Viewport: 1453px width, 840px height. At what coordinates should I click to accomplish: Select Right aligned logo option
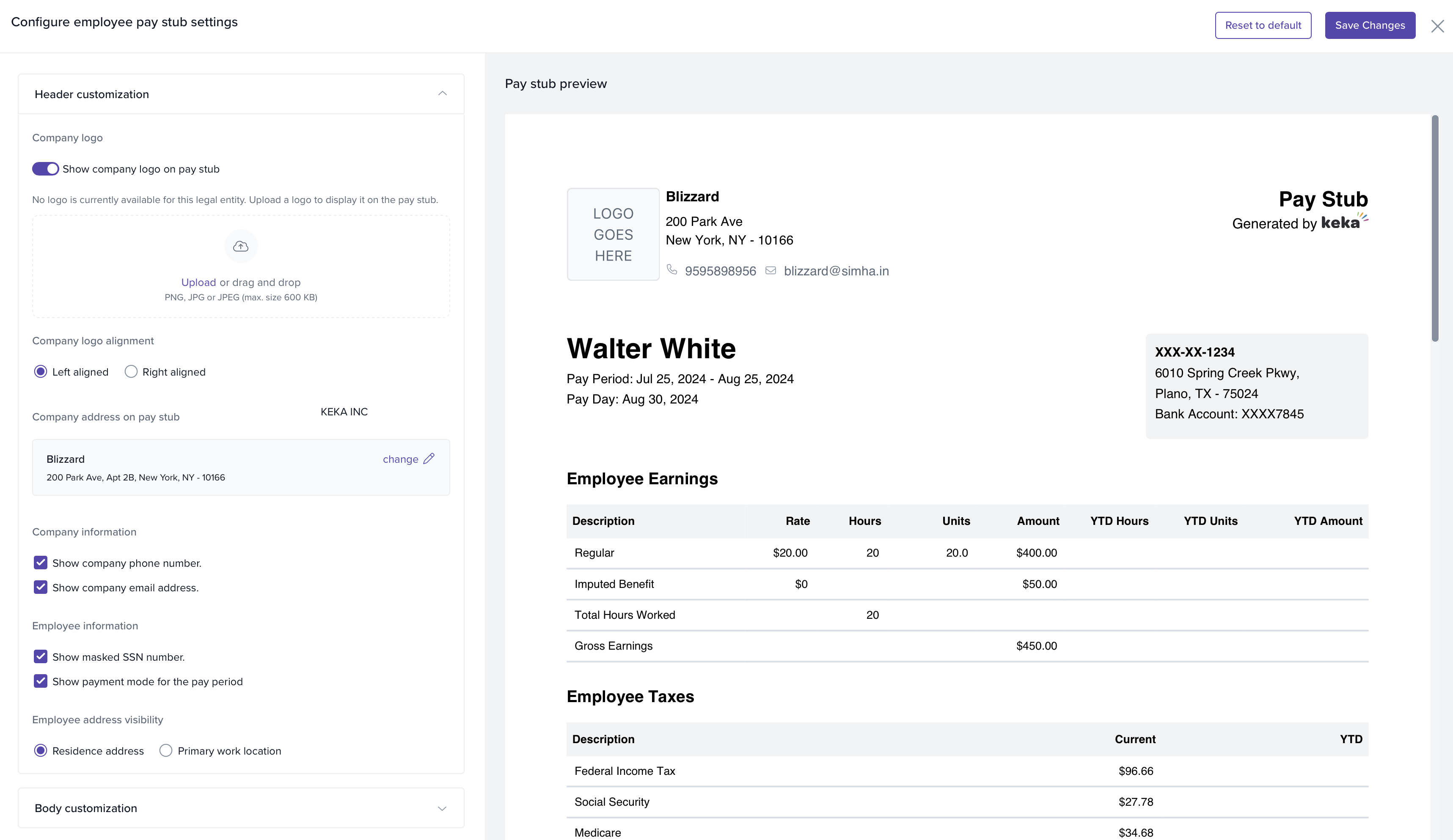(131, 371)
